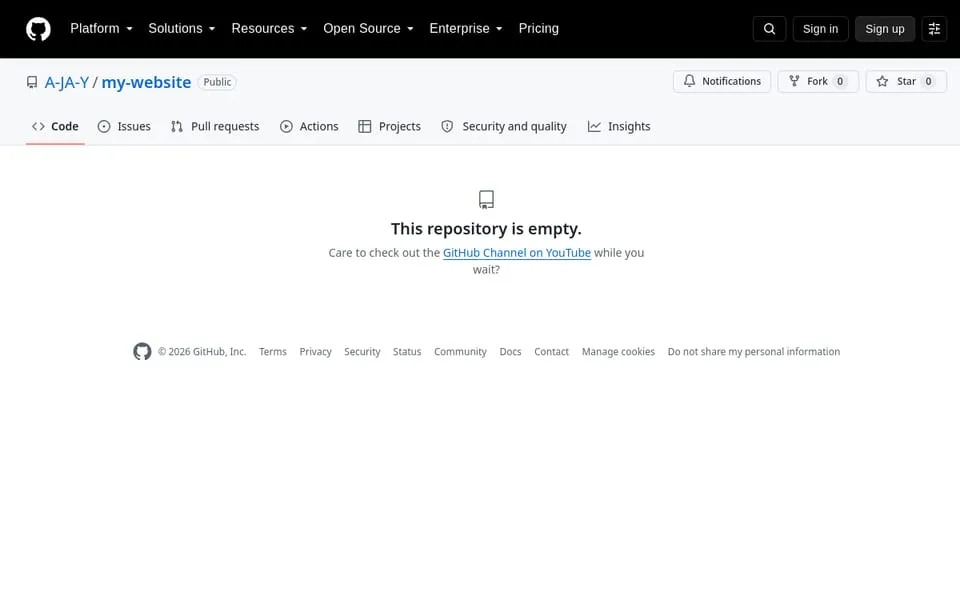The width and height of the screenshot is (960, 600).
Task: Open the A-JA-Y owner profile link
Action: pyautogui.click(x=67, y=82)
